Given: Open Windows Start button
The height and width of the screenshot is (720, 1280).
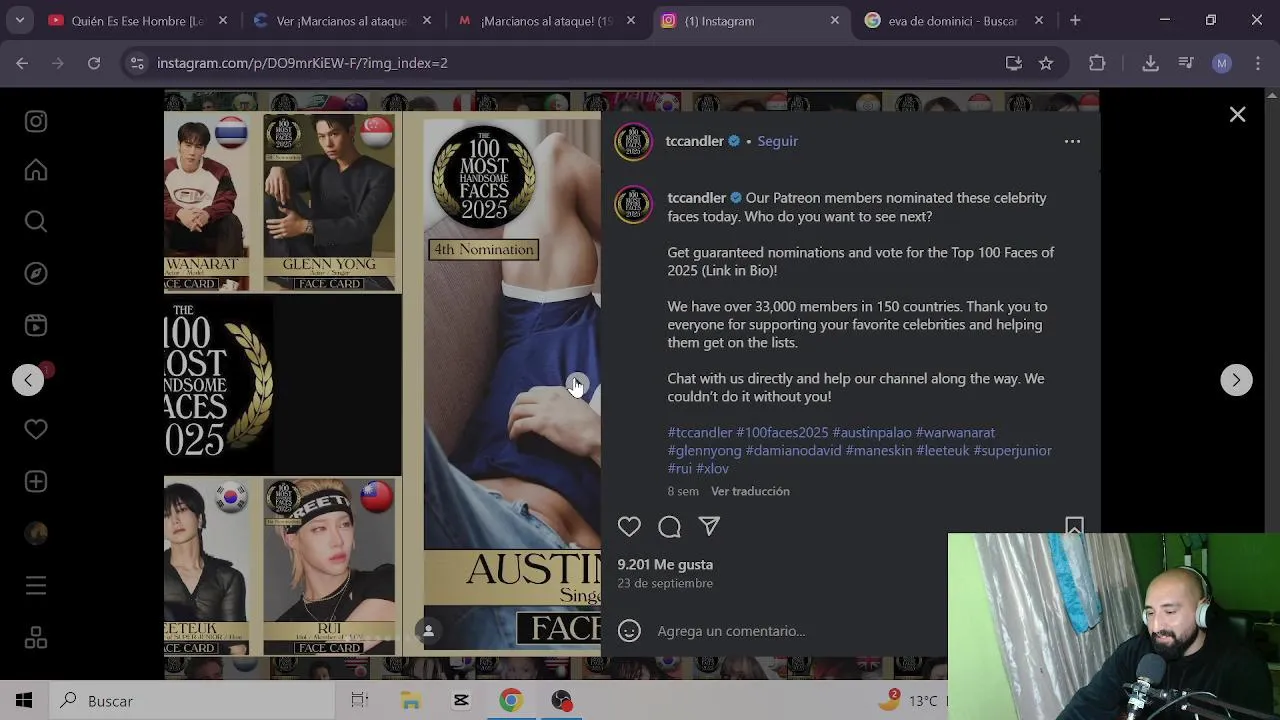Looking at the screenshot, I should tap(24, 701).
